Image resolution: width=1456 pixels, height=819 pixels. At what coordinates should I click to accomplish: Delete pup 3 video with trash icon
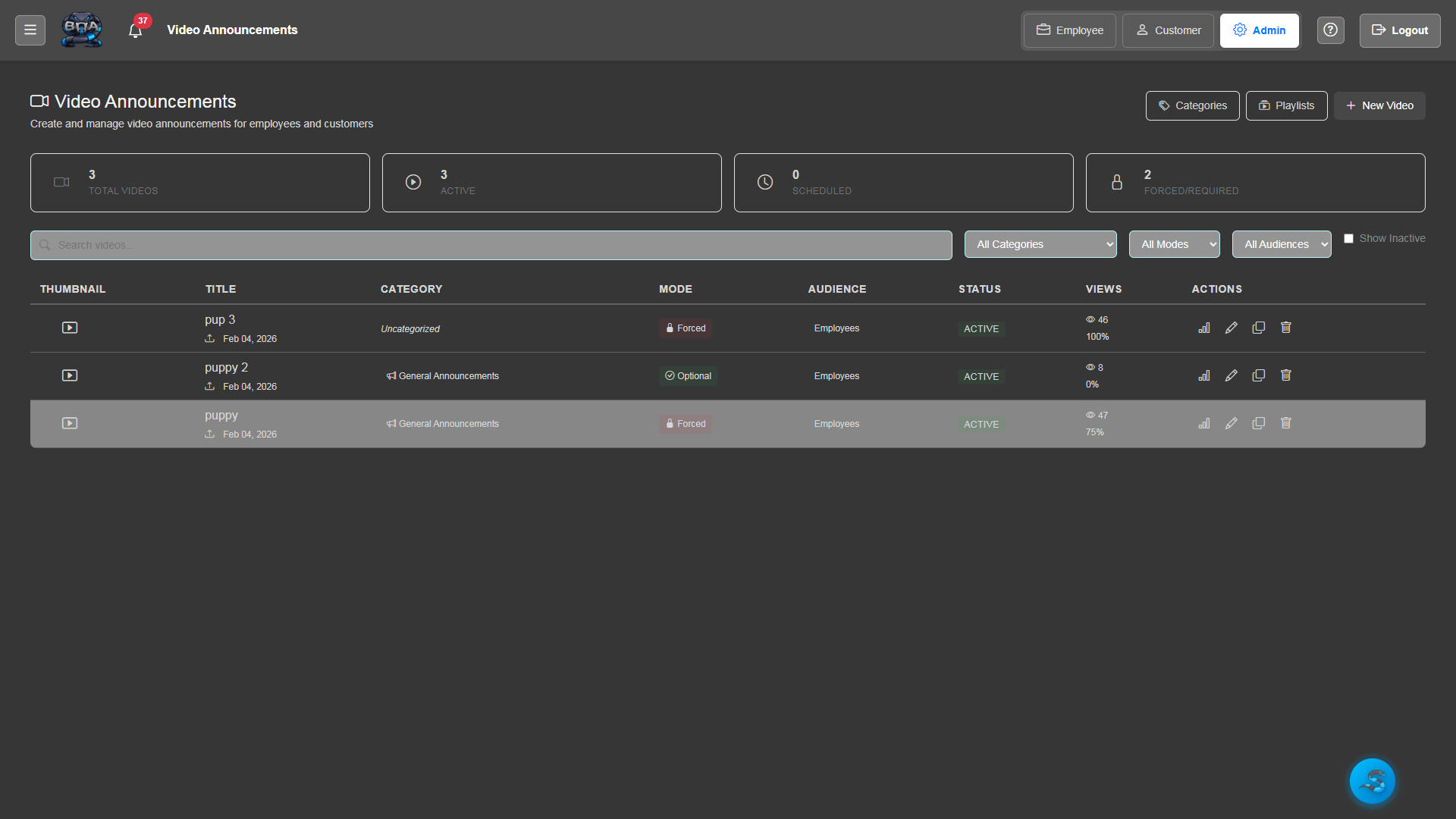point(1285,328)
